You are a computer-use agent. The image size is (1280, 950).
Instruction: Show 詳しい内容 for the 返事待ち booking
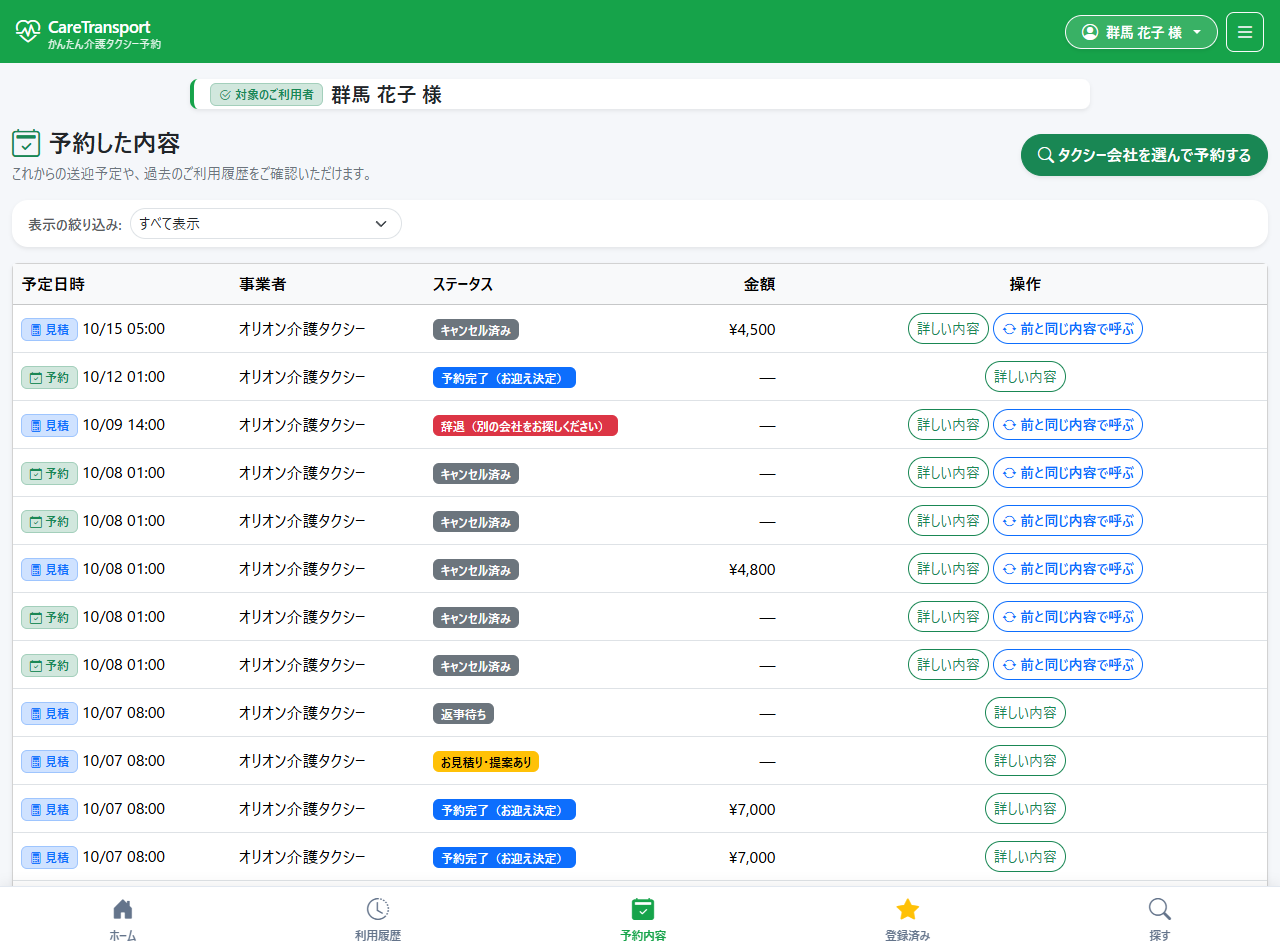pyautogui.click(x=1025, y=713)
